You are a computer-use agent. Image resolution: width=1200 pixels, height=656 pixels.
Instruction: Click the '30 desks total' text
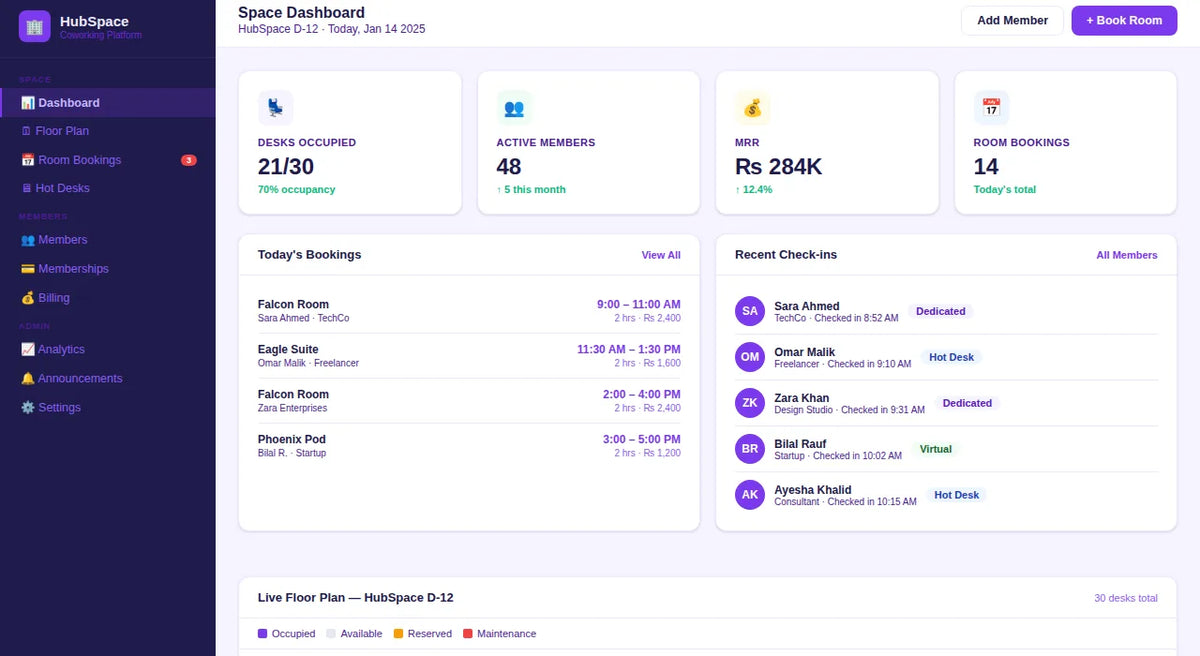pyautogui.click(x=1126, y=598)
